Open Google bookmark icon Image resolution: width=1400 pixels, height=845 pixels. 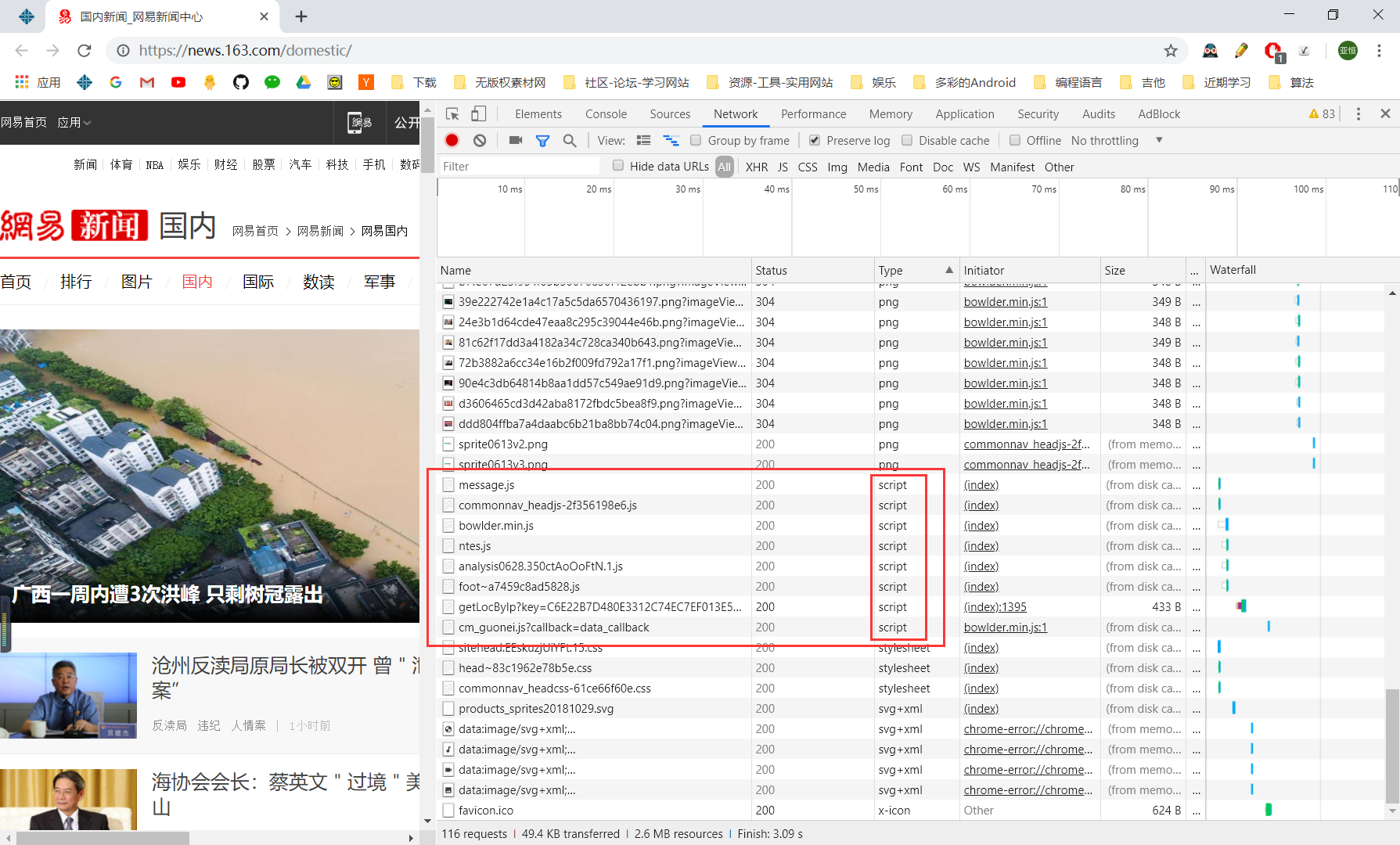click(x=116, y=82)
